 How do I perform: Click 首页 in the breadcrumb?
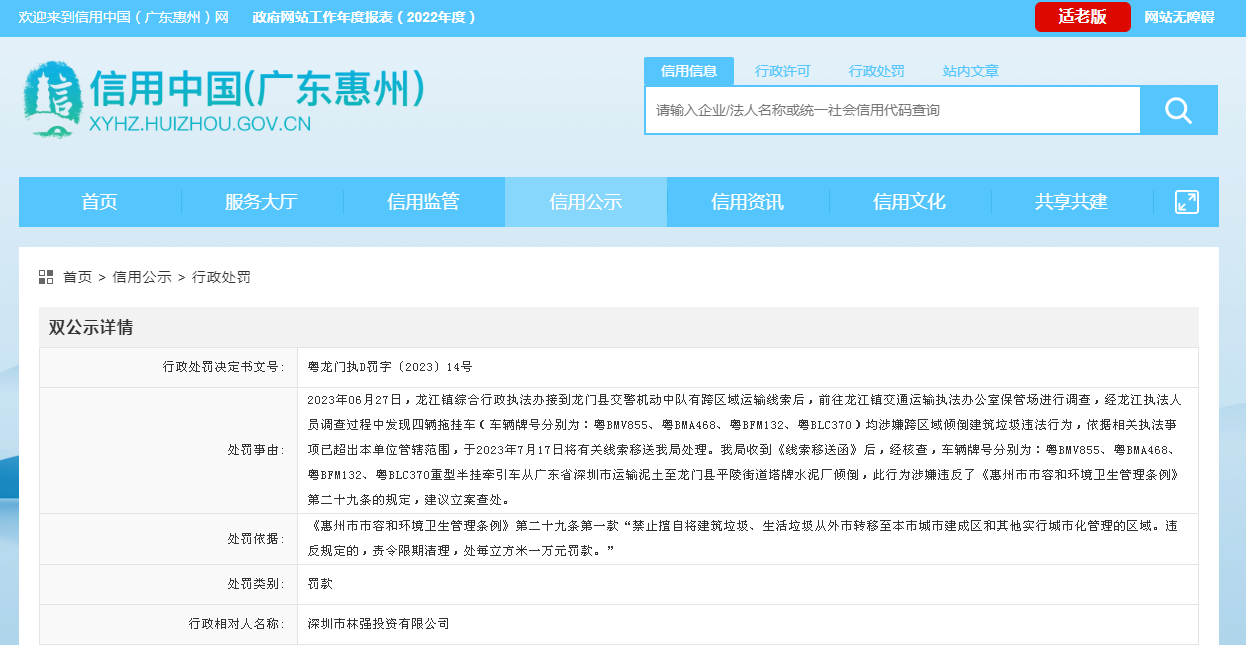(x=77, y=277)
